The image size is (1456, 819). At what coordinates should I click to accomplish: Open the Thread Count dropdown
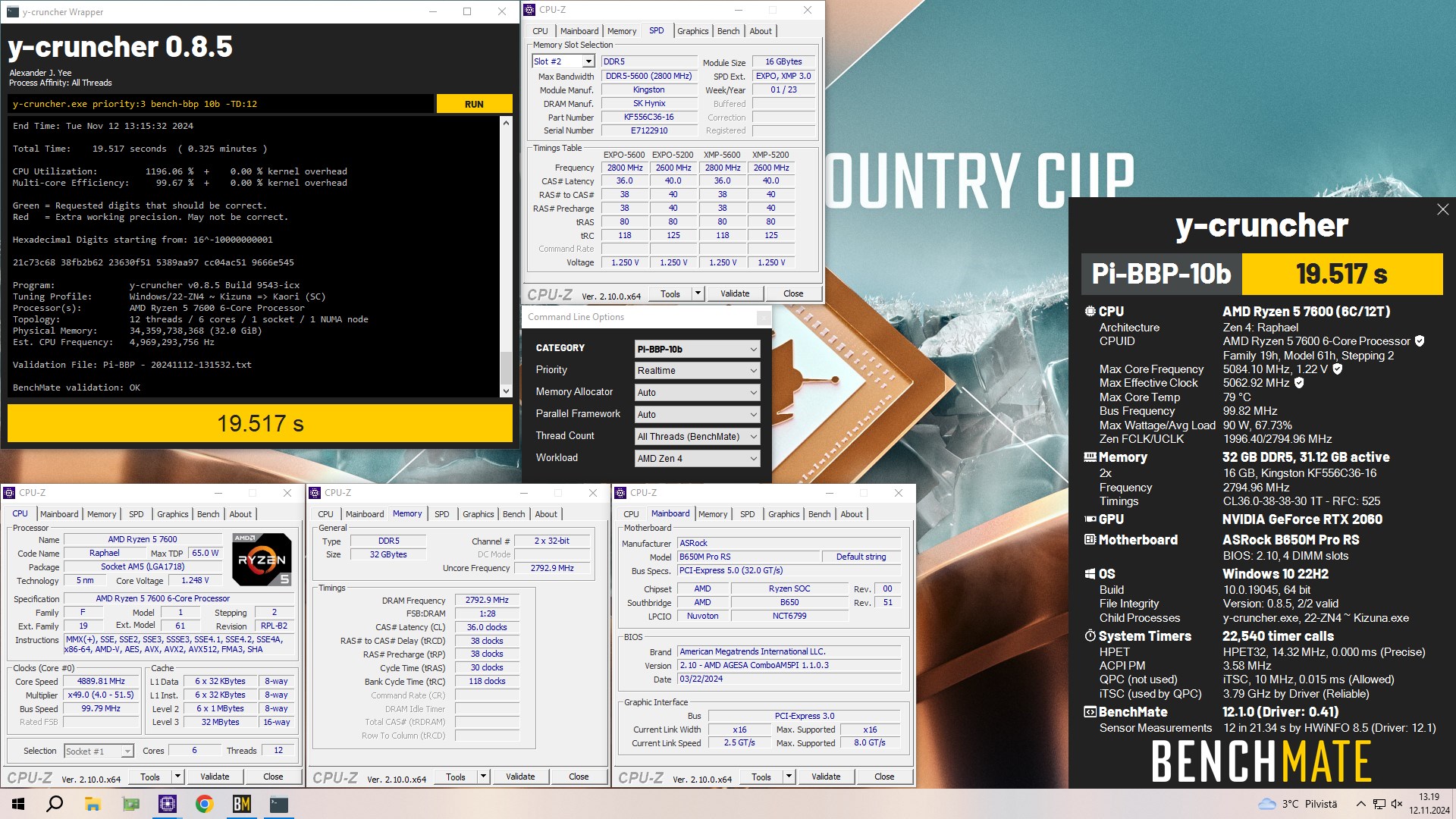(697, 437)
